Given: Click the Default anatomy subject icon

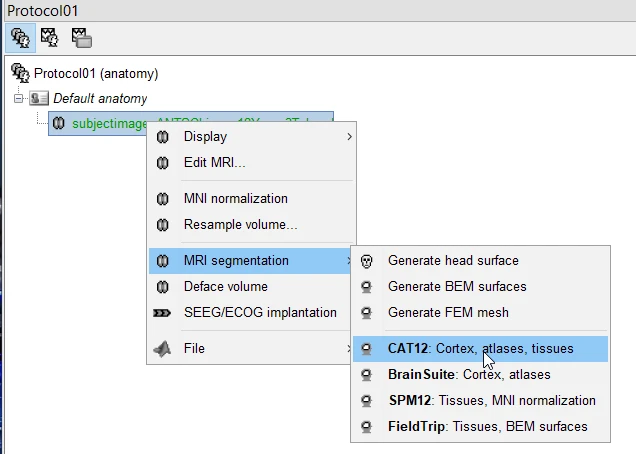Looking at the screenshot, I should [39, 98].
